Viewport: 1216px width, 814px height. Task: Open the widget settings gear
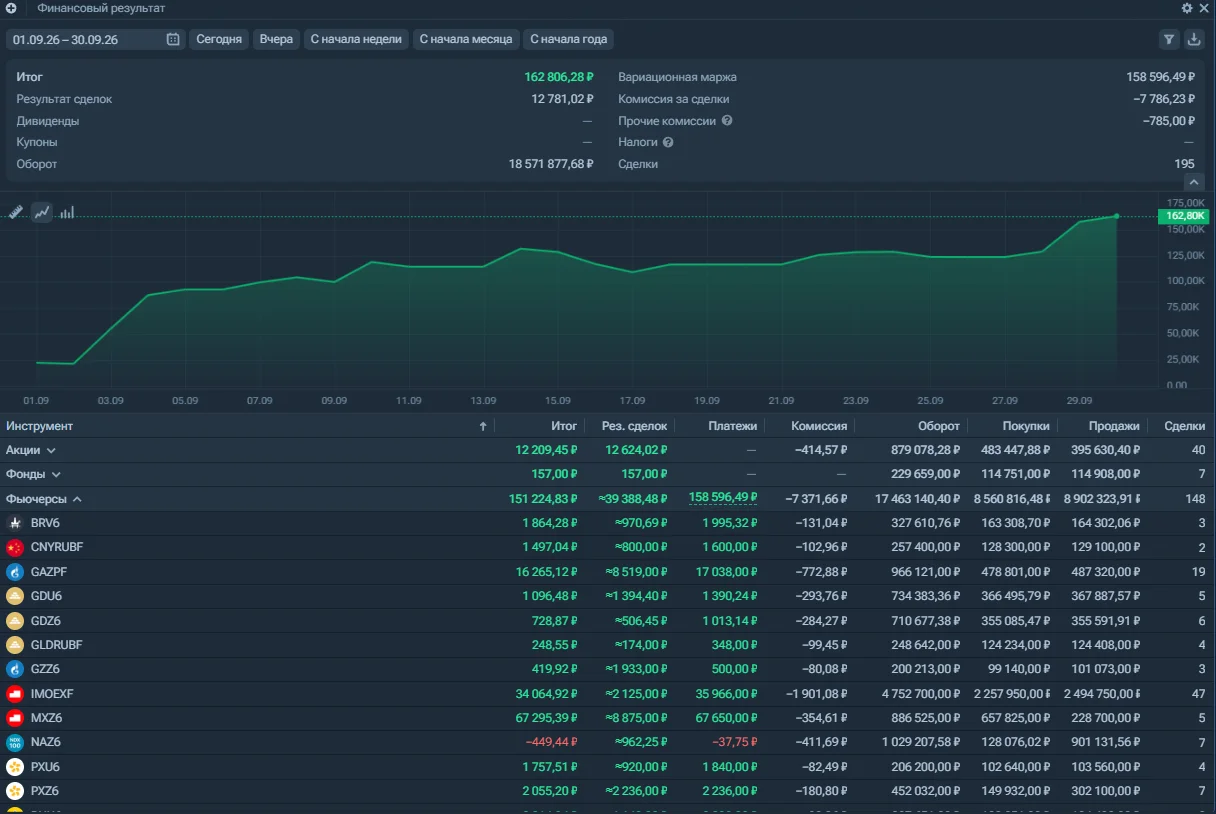click(1187, 8)
